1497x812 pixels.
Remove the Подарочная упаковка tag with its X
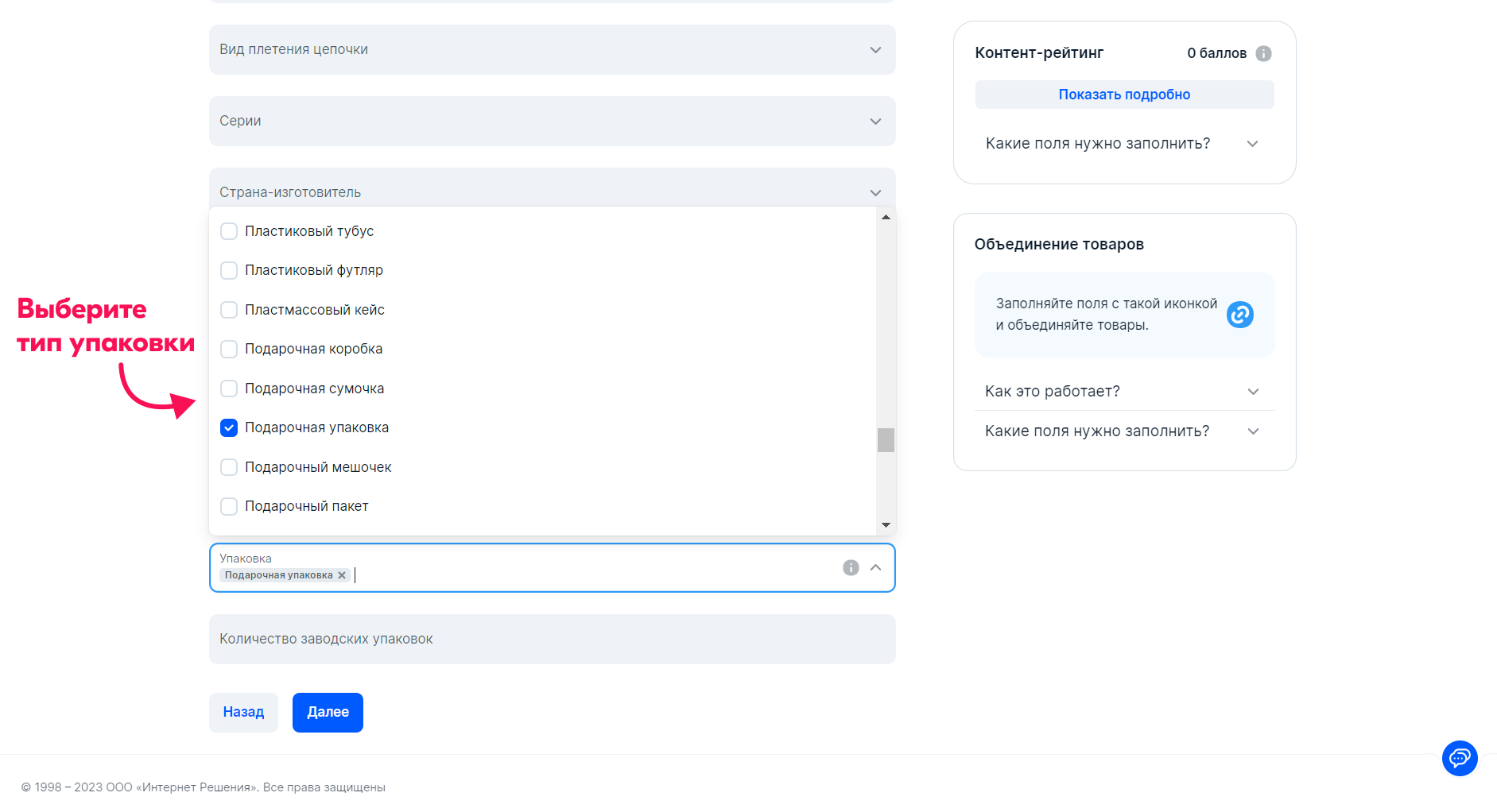pyautogui.click(x=342, y=575)
